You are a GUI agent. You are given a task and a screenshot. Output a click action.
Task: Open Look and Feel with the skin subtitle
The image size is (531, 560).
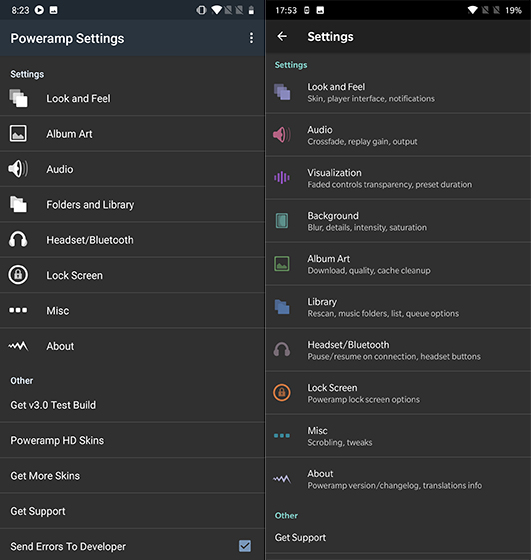398,92
